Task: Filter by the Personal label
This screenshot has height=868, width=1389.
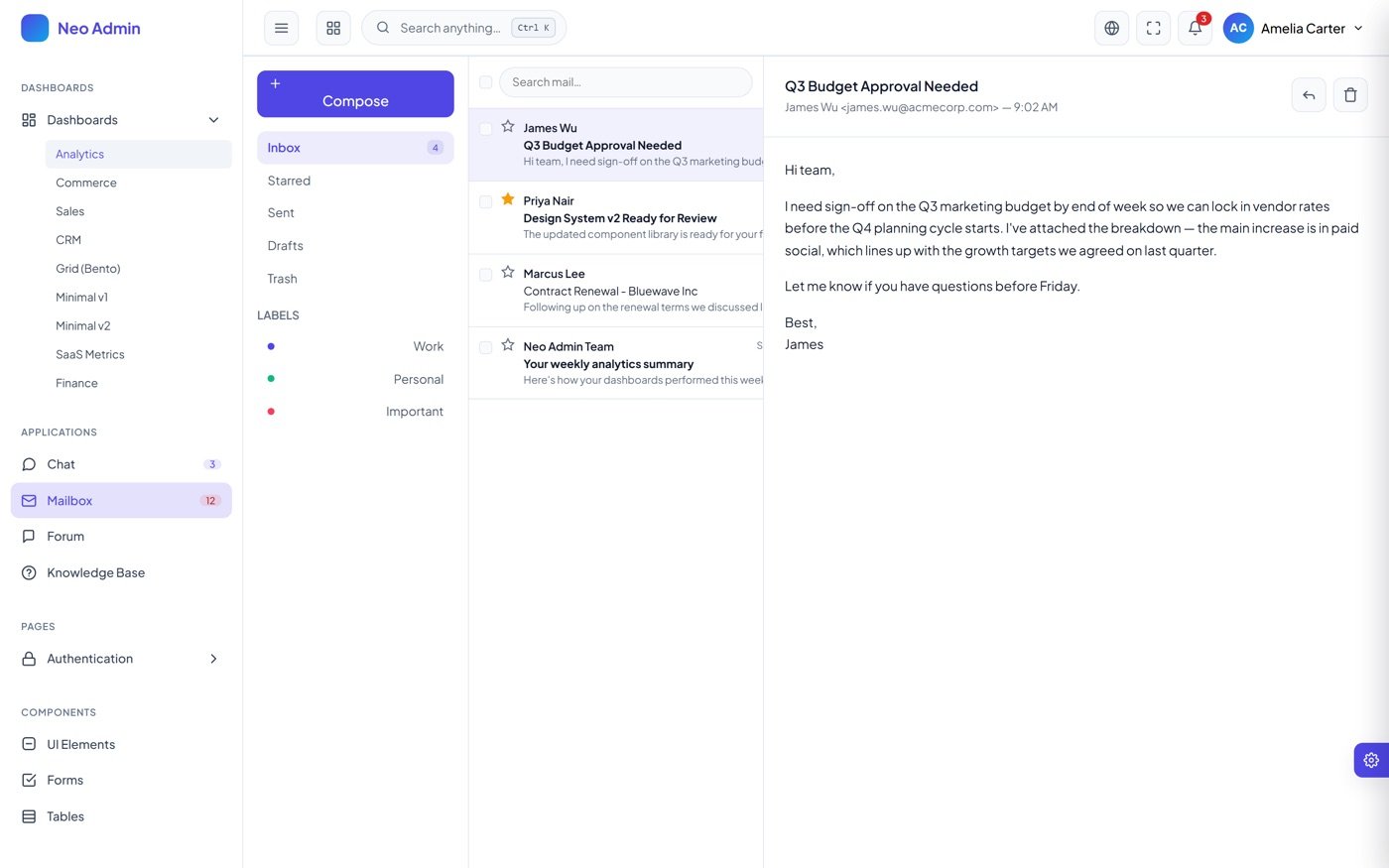Action: pos(355,379)
